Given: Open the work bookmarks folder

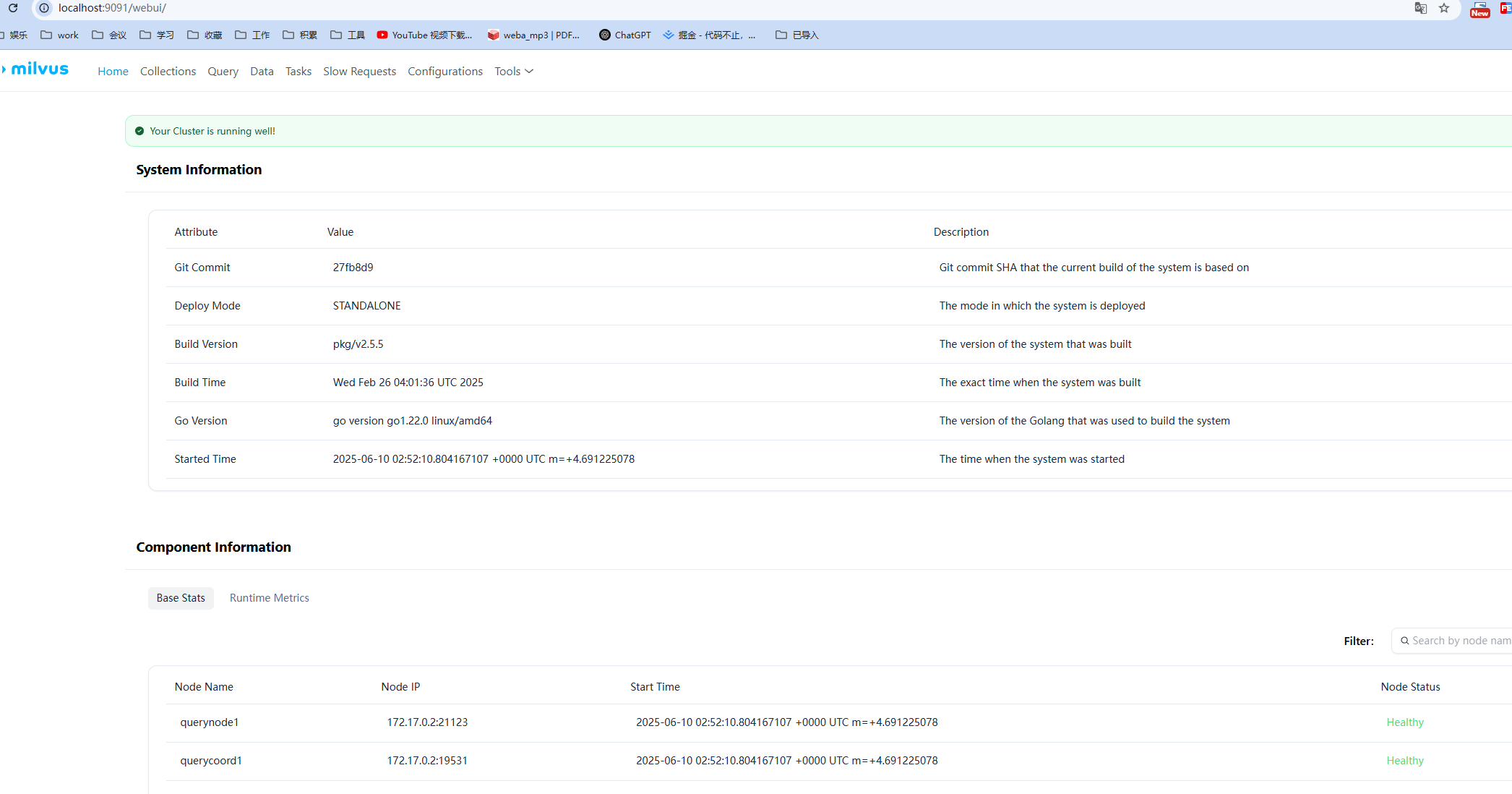Looking at the screenshot, I should pyautogui.click(x=60, y=35).
